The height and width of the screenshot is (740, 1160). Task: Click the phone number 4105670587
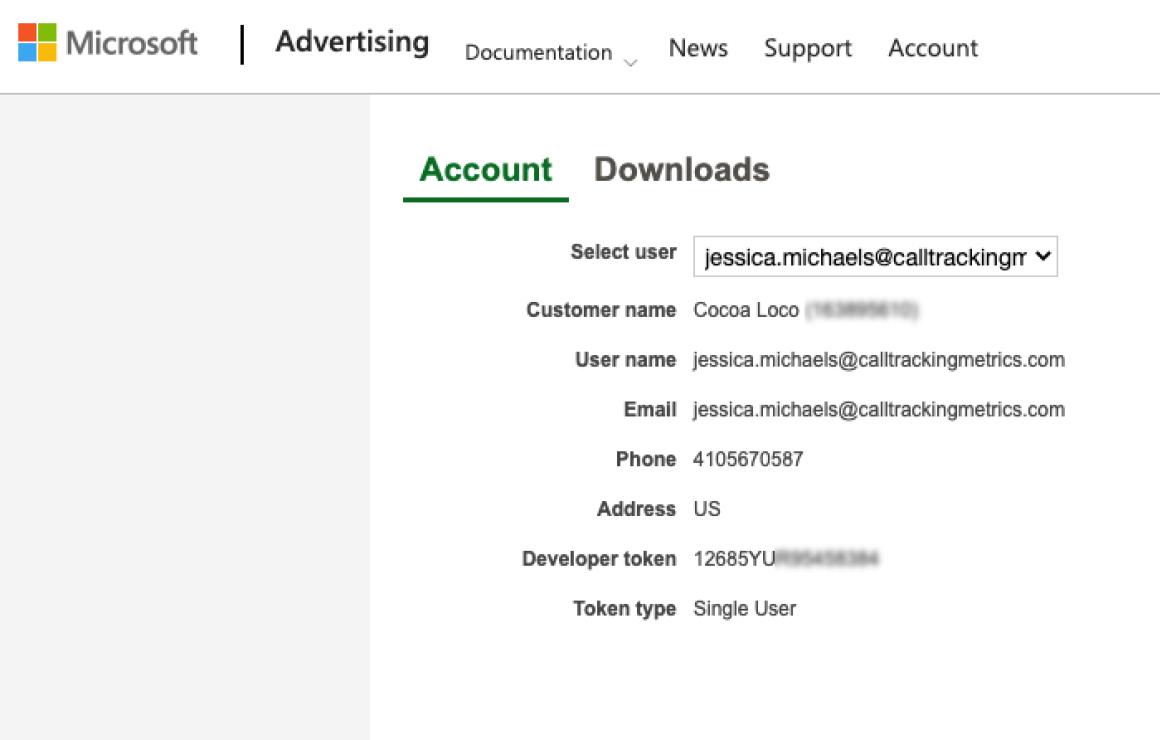748,460
